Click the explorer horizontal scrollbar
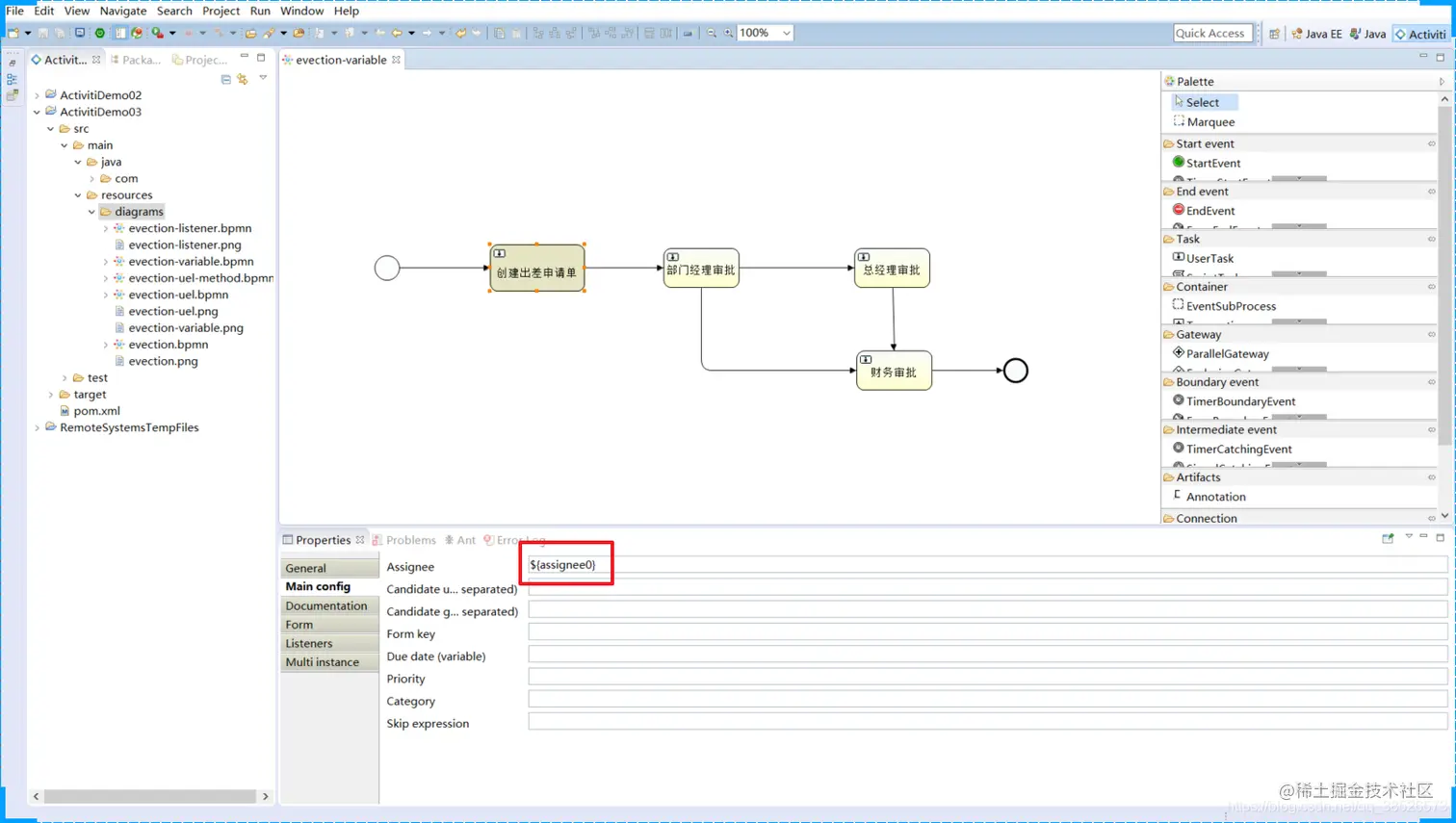This screenshot has width=1456, height=823. click(x=151, y=796)
